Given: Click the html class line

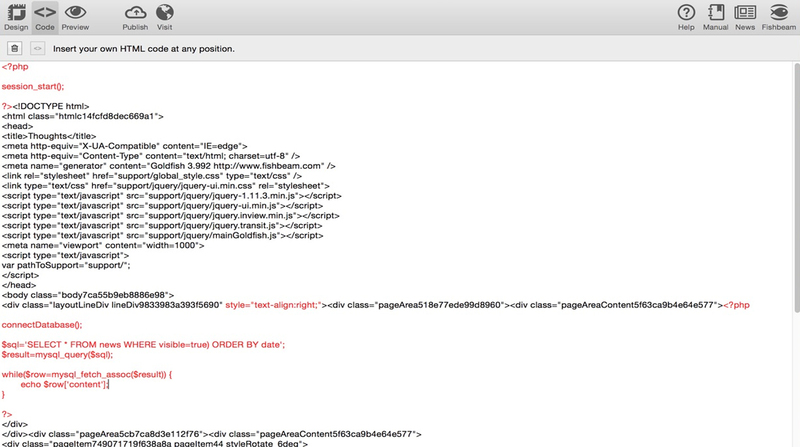Looking at the screenshot, I should (x=83, y=116).
